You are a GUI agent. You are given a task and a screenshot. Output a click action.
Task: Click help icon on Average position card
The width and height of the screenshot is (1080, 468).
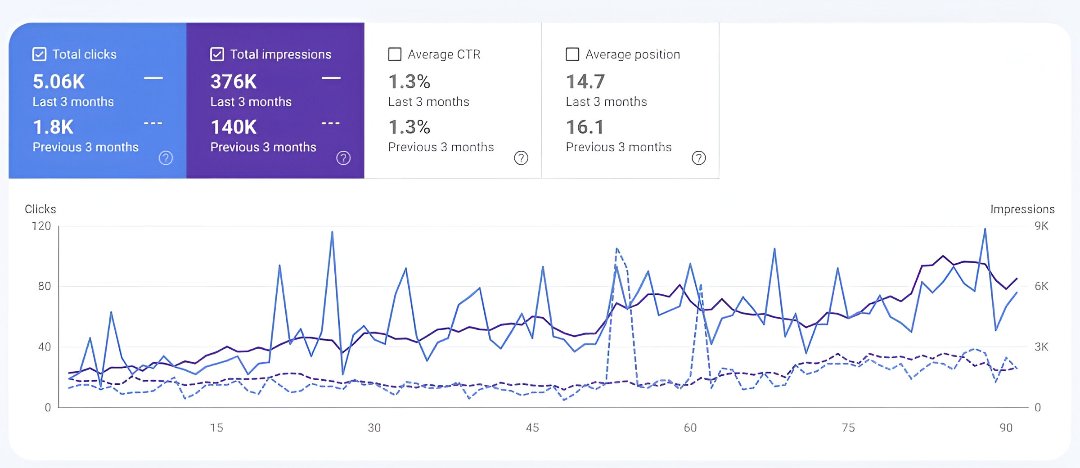[x=699, y=158]
